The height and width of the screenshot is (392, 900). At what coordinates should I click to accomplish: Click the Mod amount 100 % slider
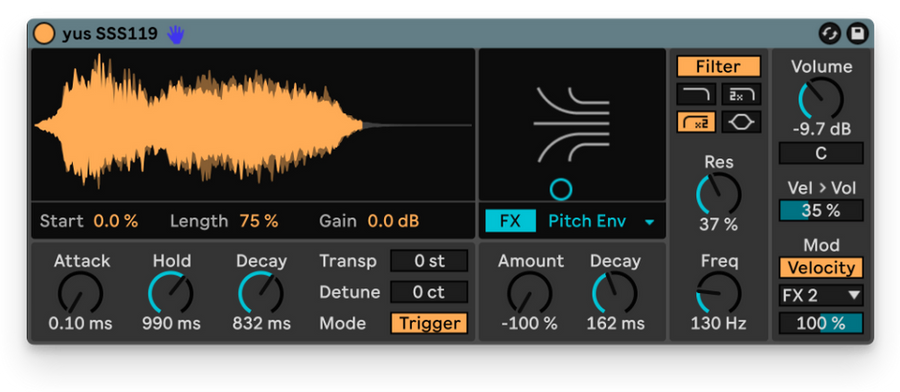[821, 323]
